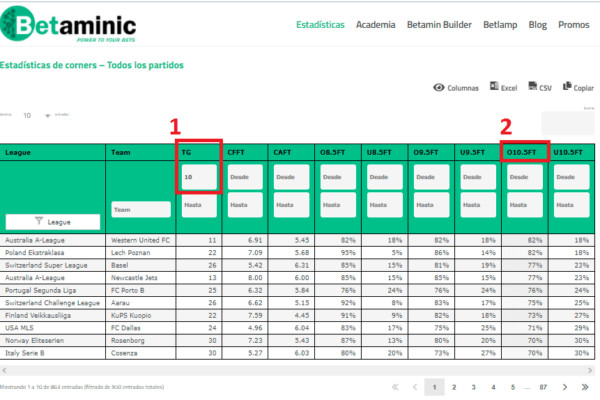Export the table with the Excel icon
Image resolution: width=600 pixels, height=400 pixels.
point(494,86)
